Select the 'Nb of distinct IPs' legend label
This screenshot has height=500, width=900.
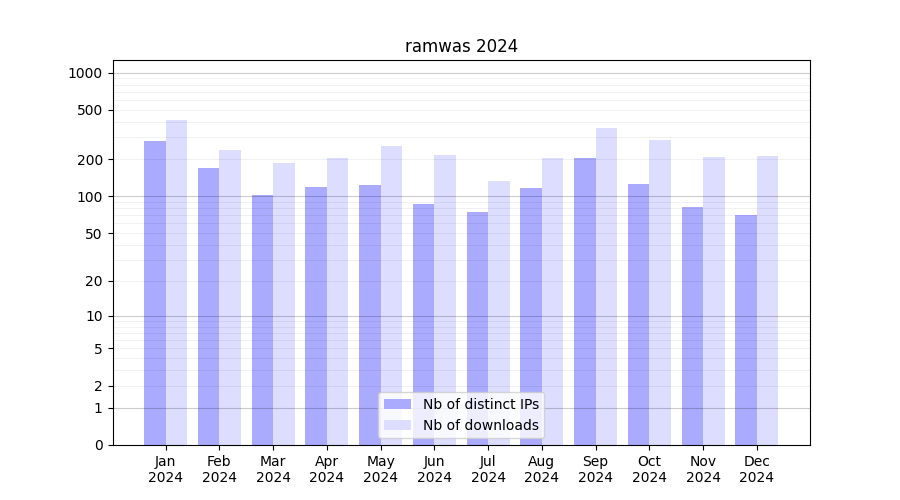coord(480,404)
